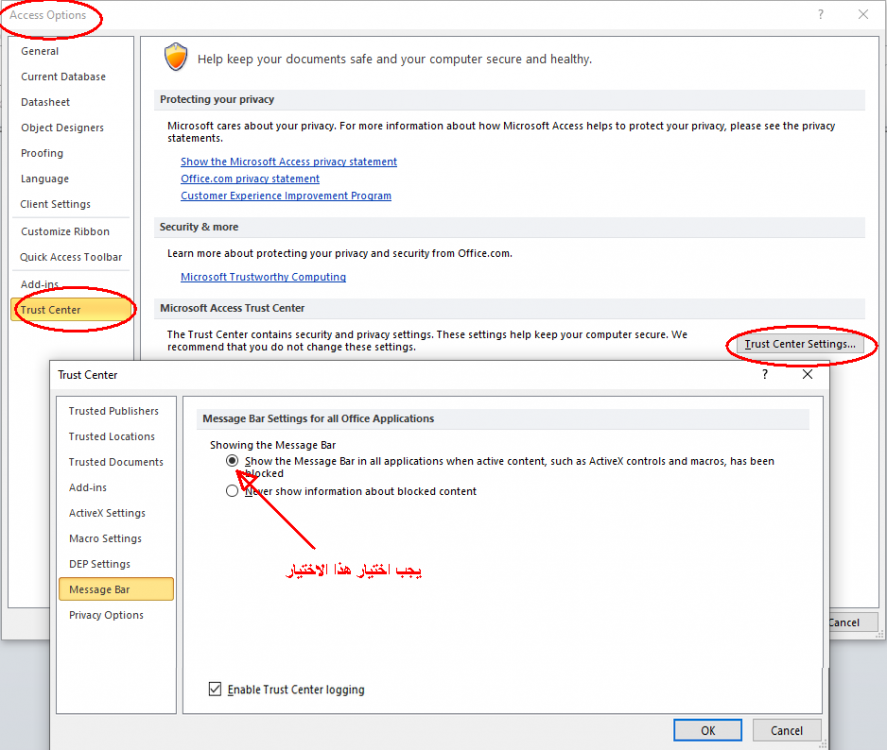
Task: Click the Trust Center Settings button
Action: pyautogui.click(x=800, y=344)
